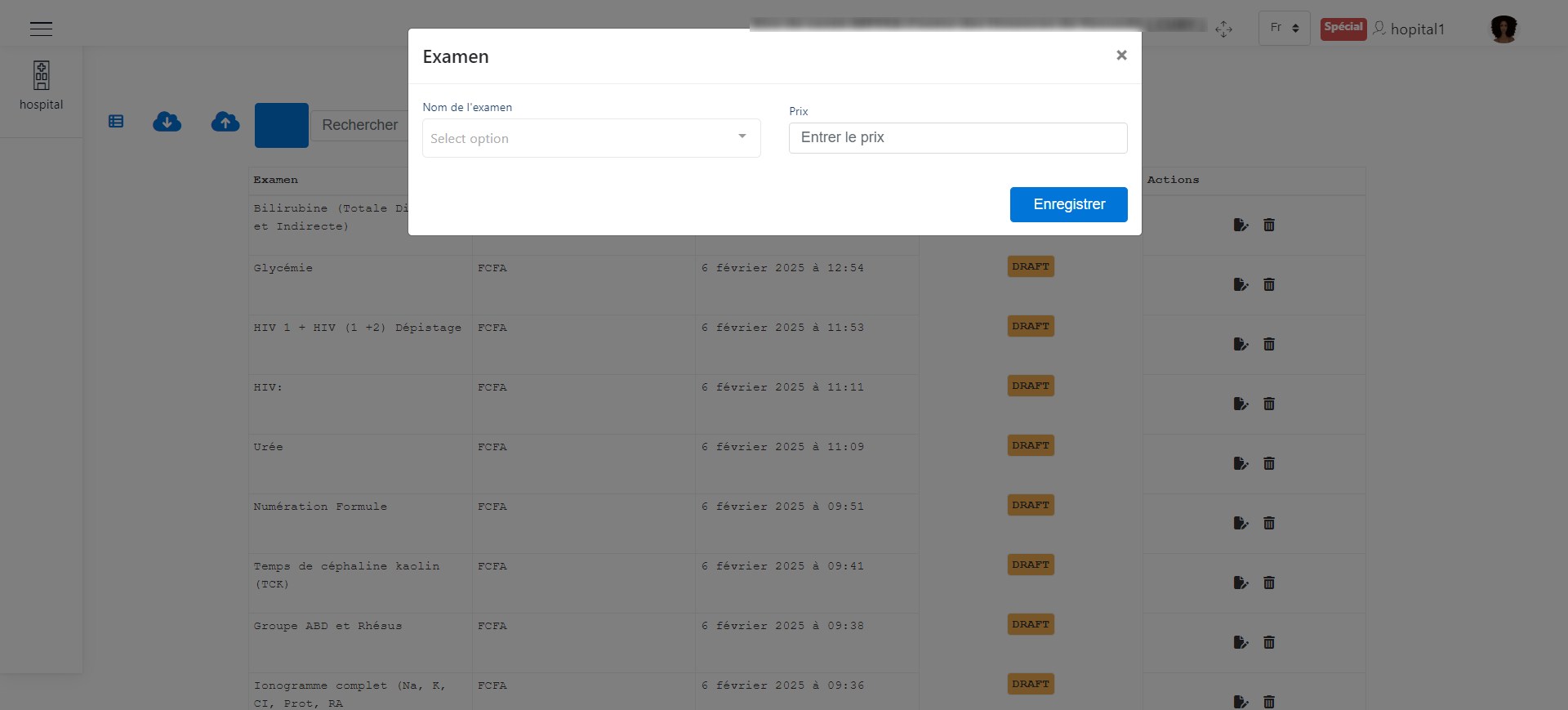Click the DRAFT badge for Urée
Image resolution: width=1568 pixels, height=710 pixels.
1031,445
